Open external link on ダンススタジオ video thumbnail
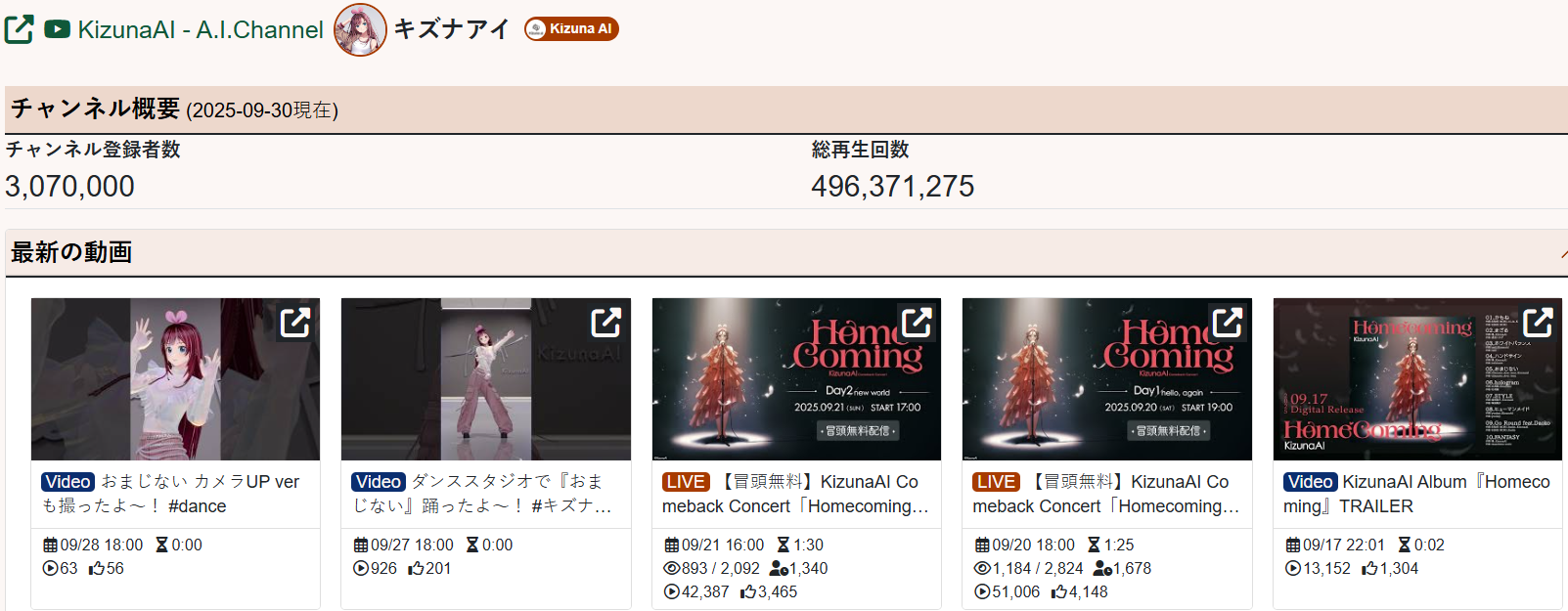The image size is (1568, 611). [x=605, y=322]
